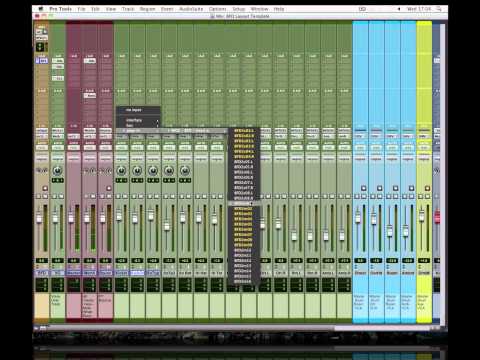Viewport: 480px width, 360px height.
Task: Click the volume readout under the first blue fader
Action: [x=360, y=260]
